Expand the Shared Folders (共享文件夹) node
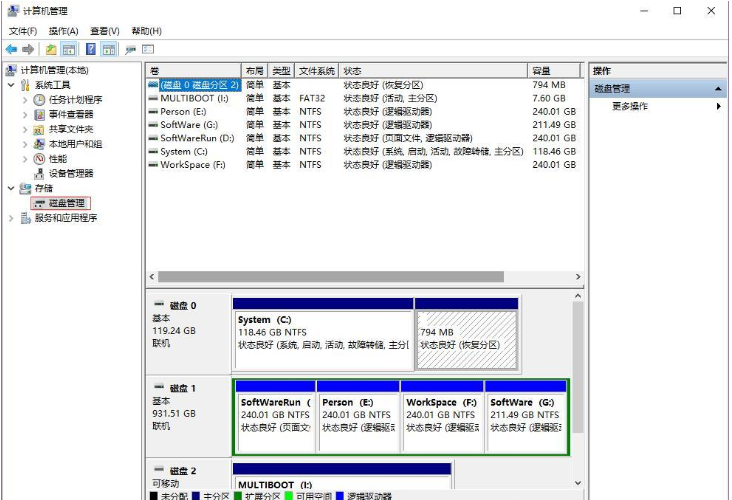 click(25, 130)
